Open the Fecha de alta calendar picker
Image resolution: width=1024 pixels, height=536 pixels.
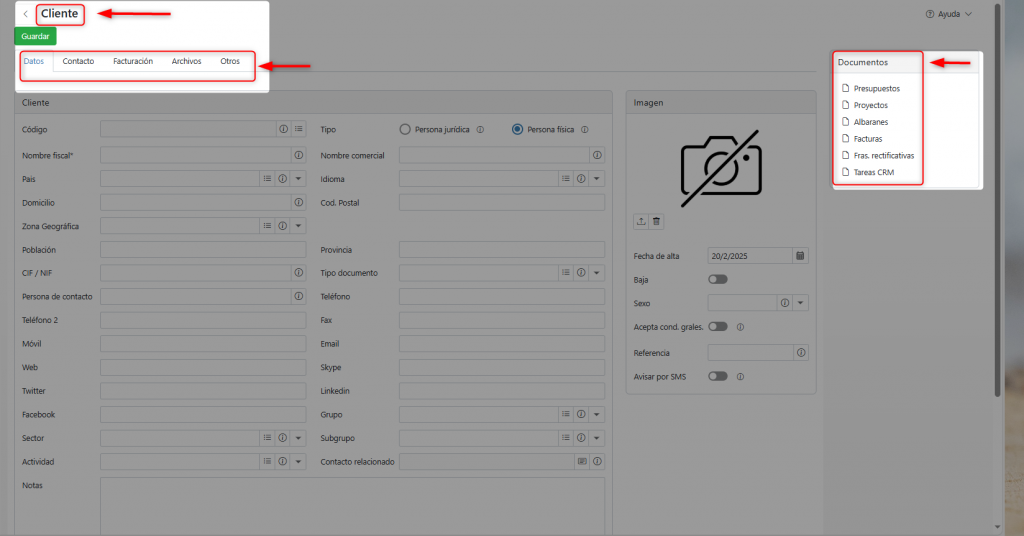tap(800, 256)
